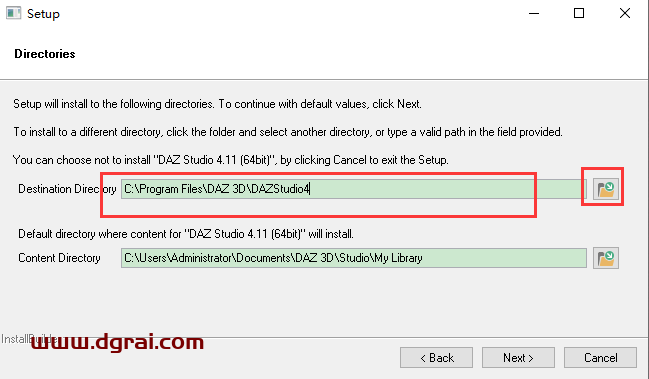Click the www.dgrai.com watermark
Viewport: 649px width, 379px height.
pyautogui.click(x=118, y=342)
